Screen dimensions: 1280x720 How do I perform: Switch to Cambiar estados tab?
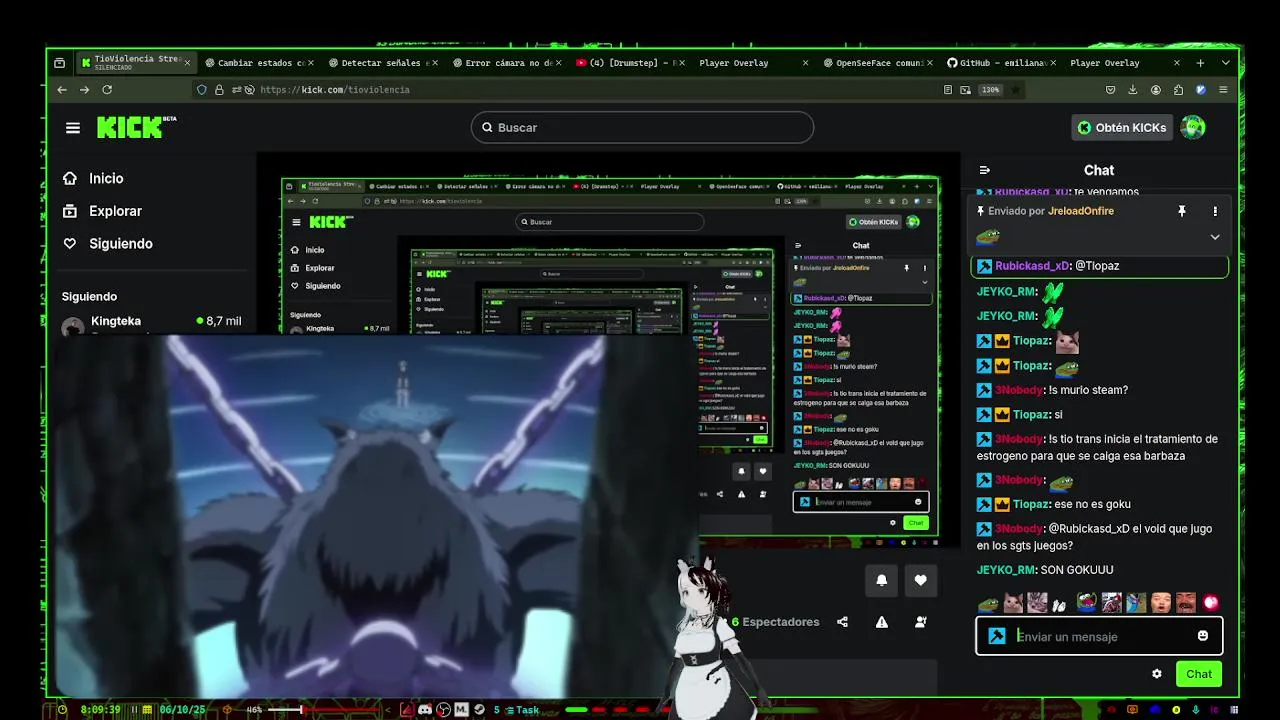point(260,63)
